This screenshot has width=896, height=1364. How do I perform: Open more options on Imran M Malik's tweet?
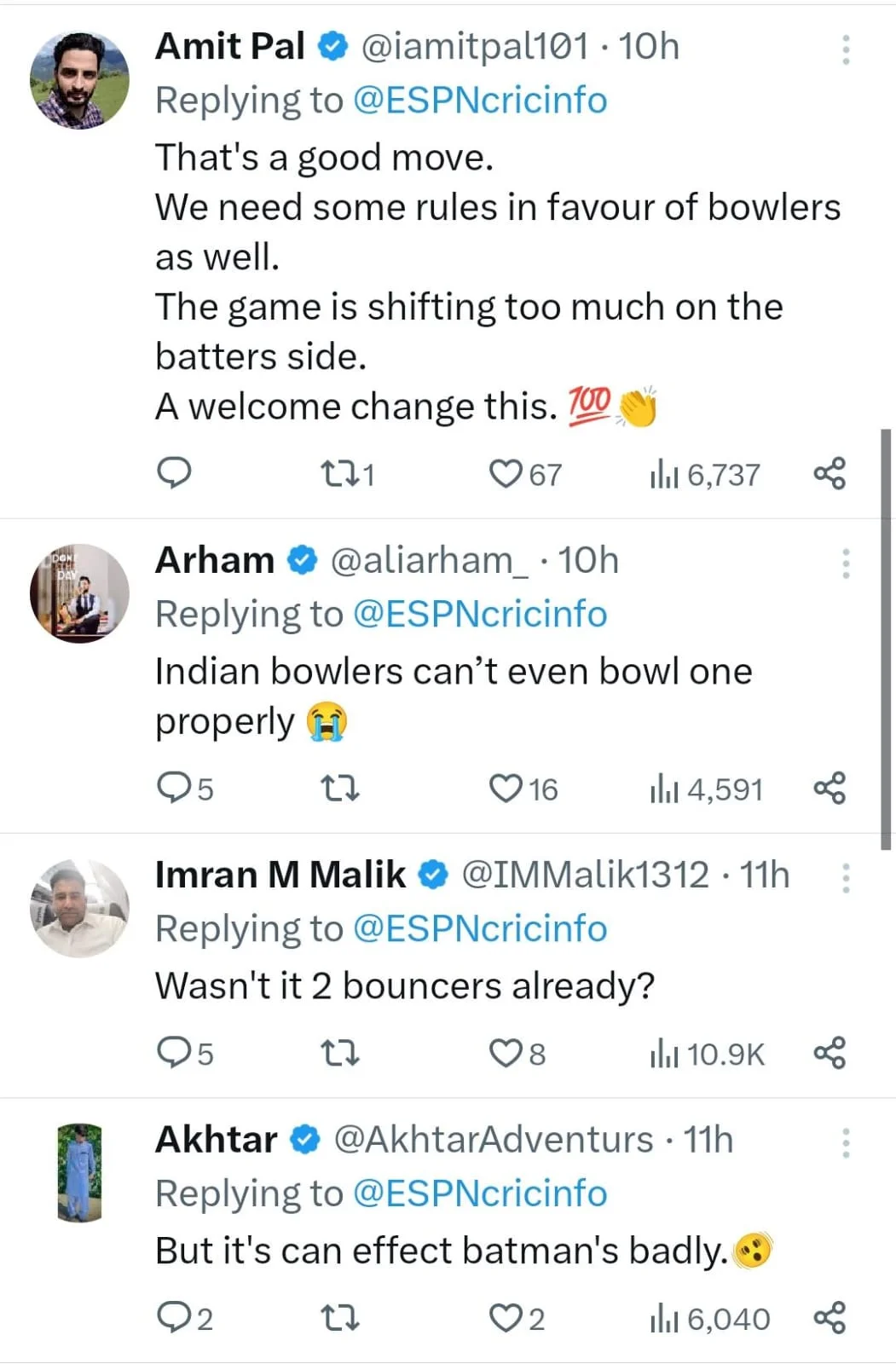point(846,878)
